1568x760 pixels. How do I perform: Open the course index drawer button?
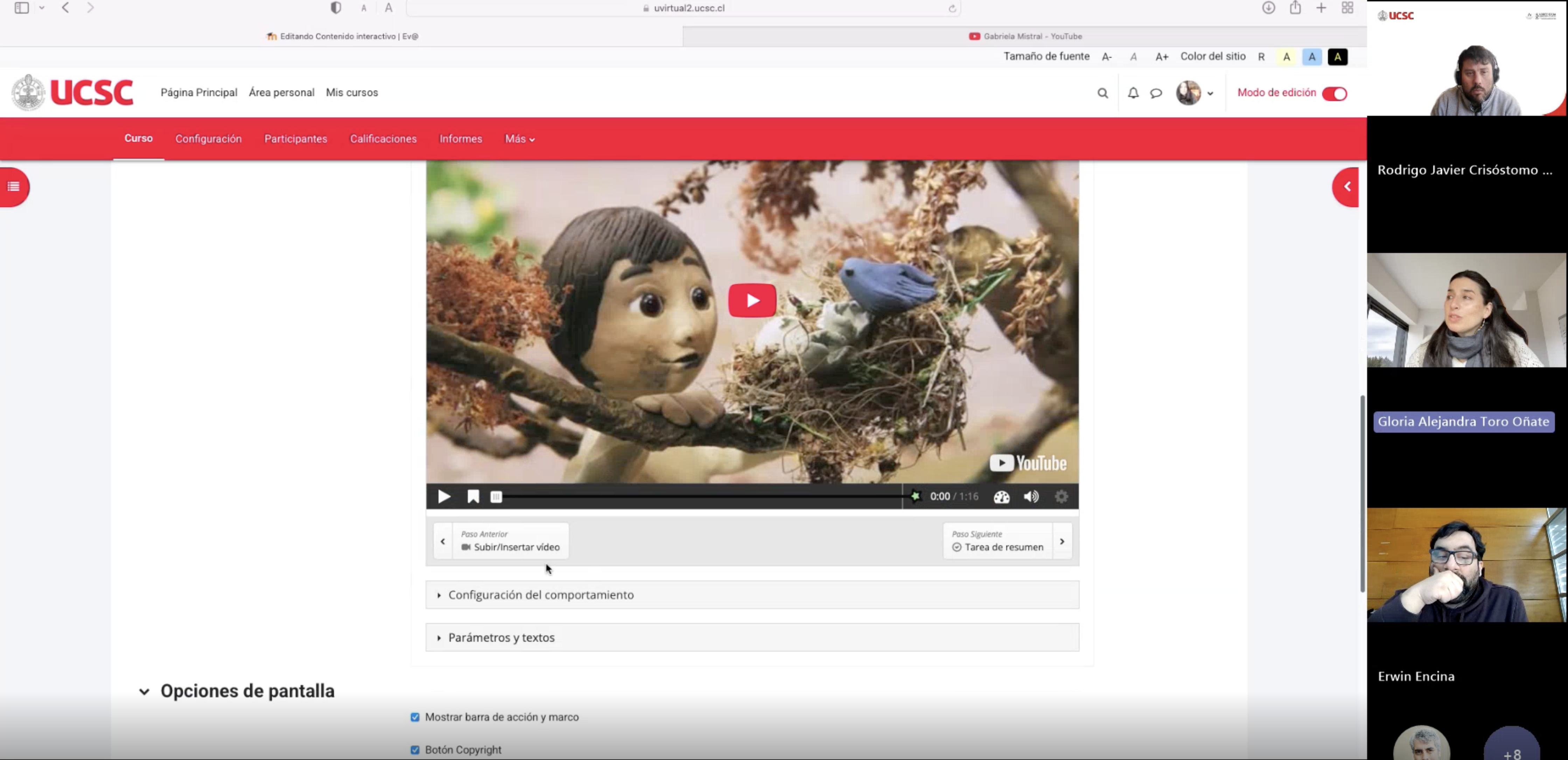[x=14, y=187]
